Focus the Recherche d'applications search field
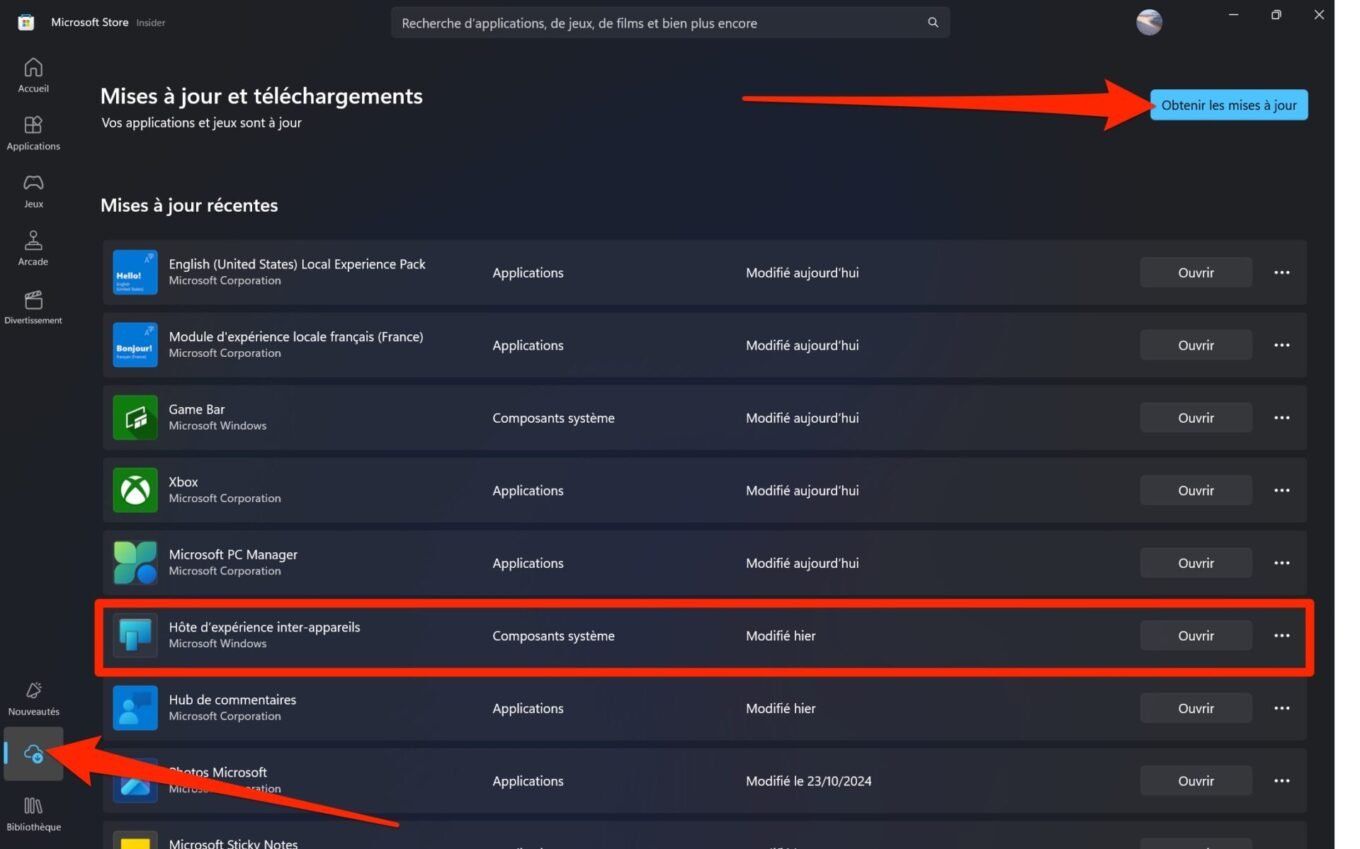1360x849 pixels. coord(670,22)
